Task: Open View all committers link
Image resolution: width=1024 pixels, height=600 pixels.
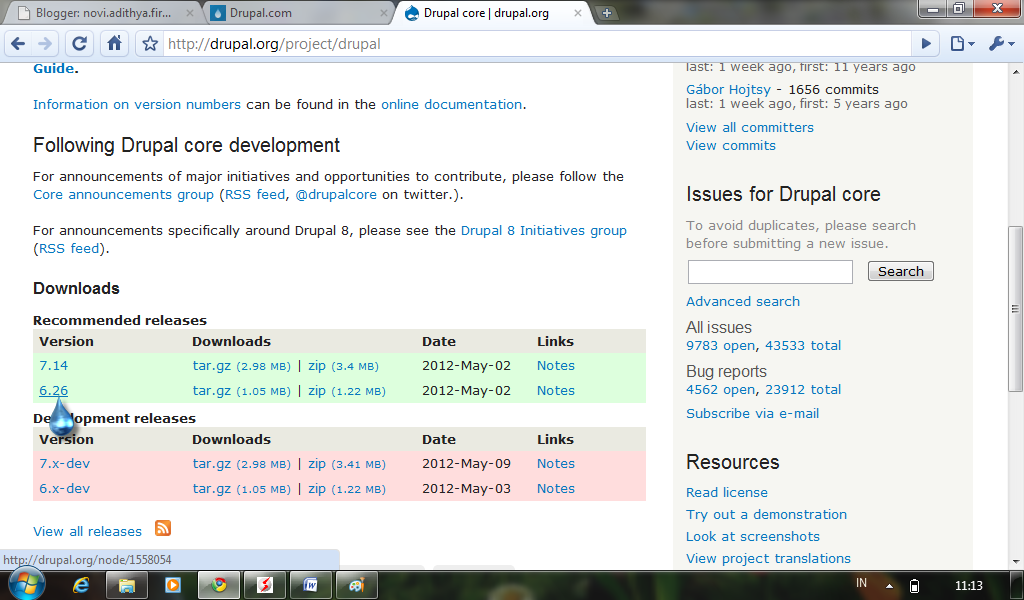Action: pyautogui.click(x=750, y=127)
